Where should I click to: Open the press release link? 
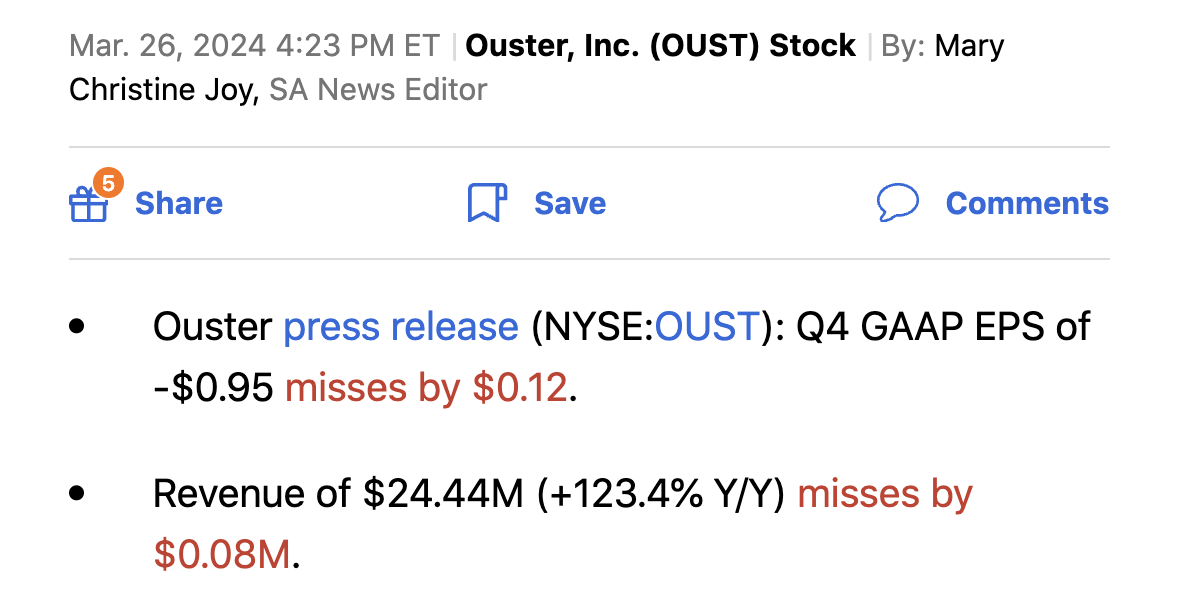pos(400,326)
